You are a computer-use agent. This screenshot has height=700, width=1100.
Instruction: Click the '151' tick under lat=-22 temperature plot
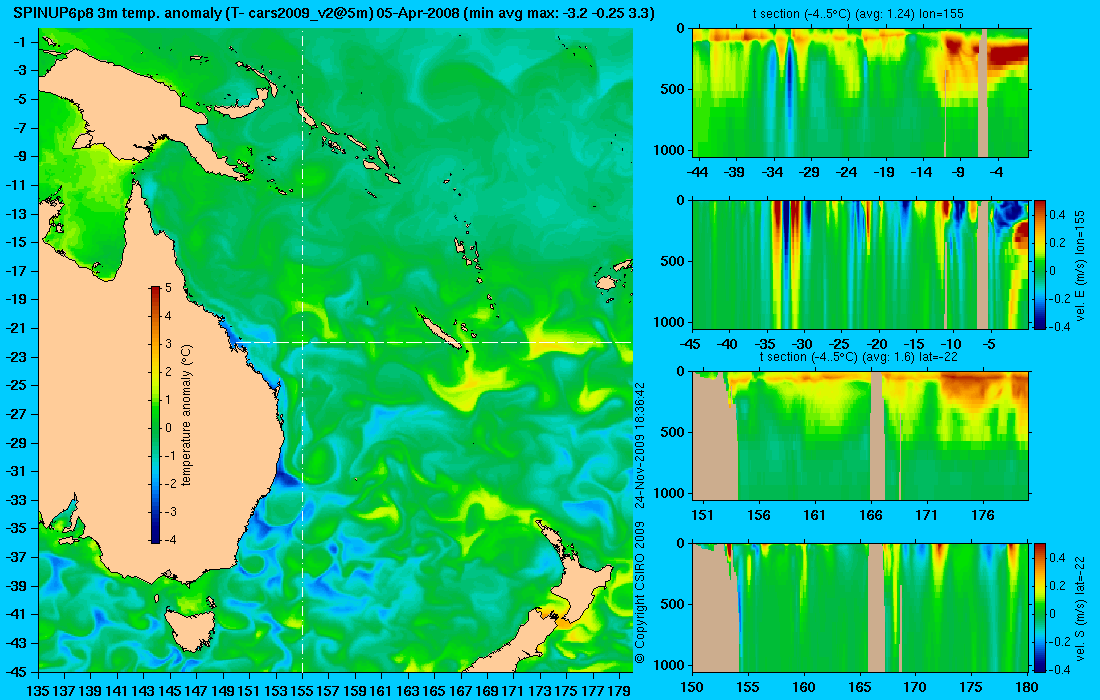coord(702,515)
